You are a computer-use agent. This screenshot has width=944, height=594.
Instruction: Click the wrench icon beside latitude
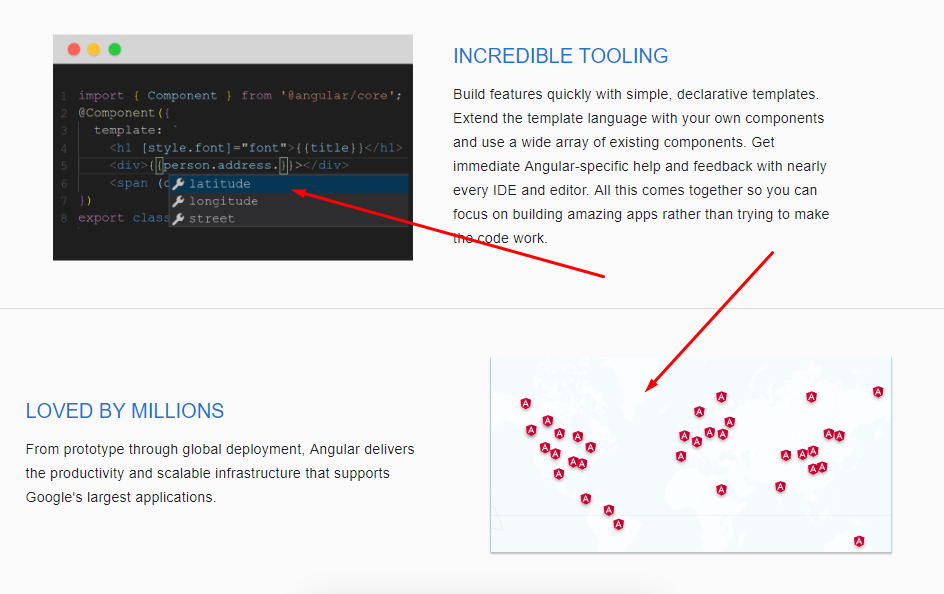click(x=178, y=183)
